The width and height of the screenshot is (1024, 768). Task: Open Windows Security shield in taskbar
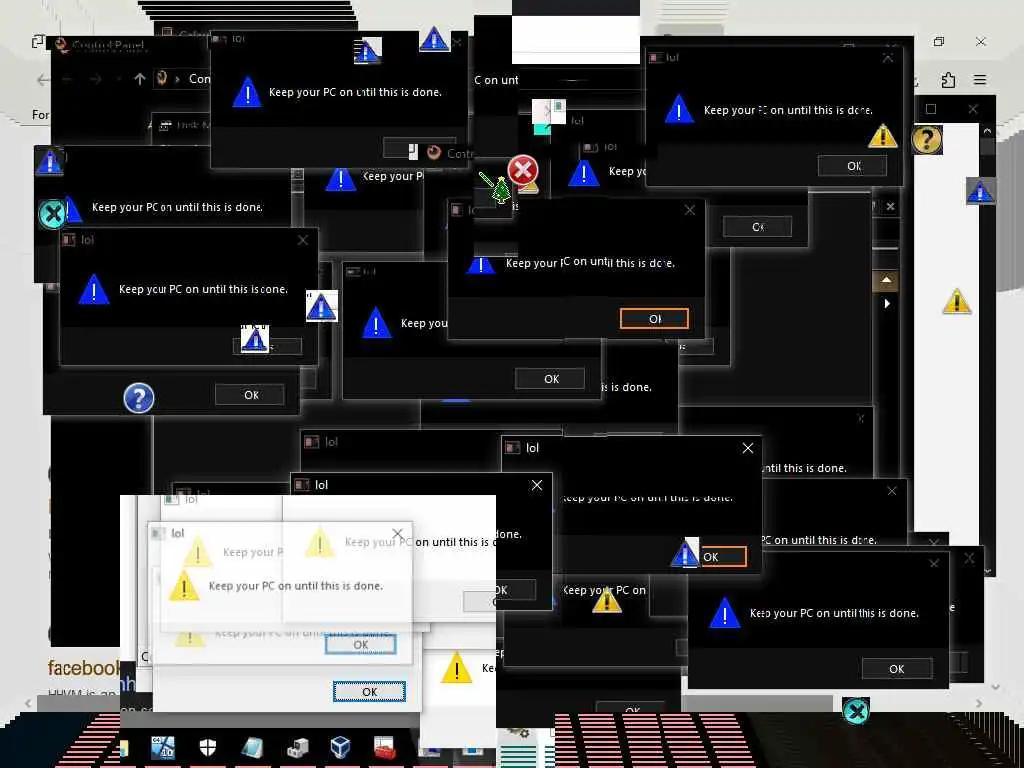(x=208, y=746)
